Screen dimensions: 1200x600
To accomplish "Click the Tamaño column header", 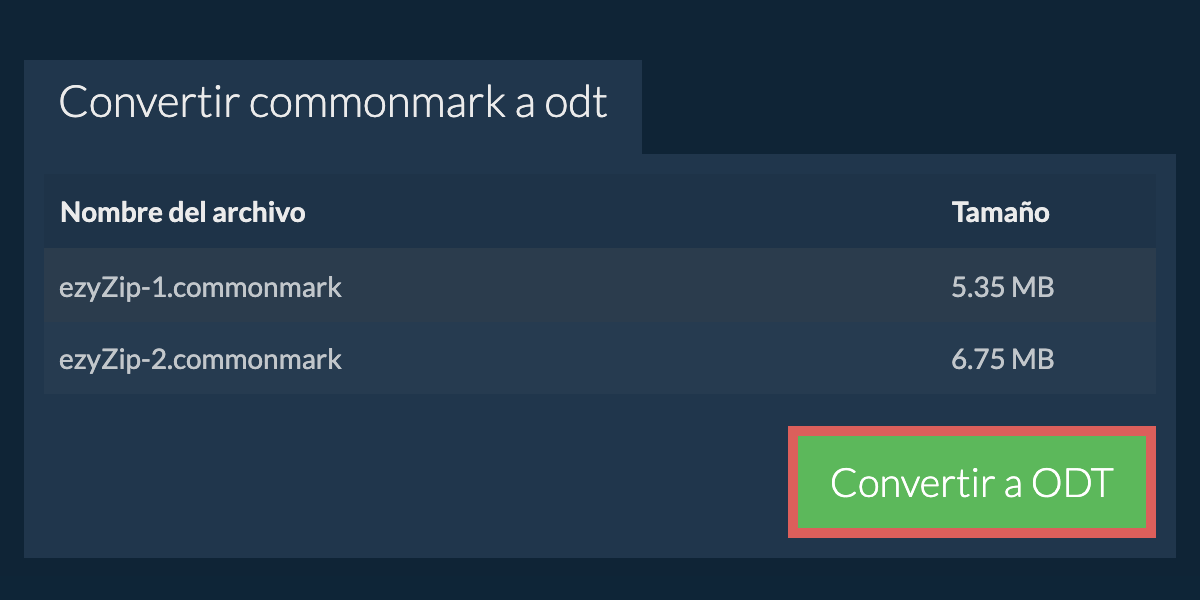I will click(1000, 212).
